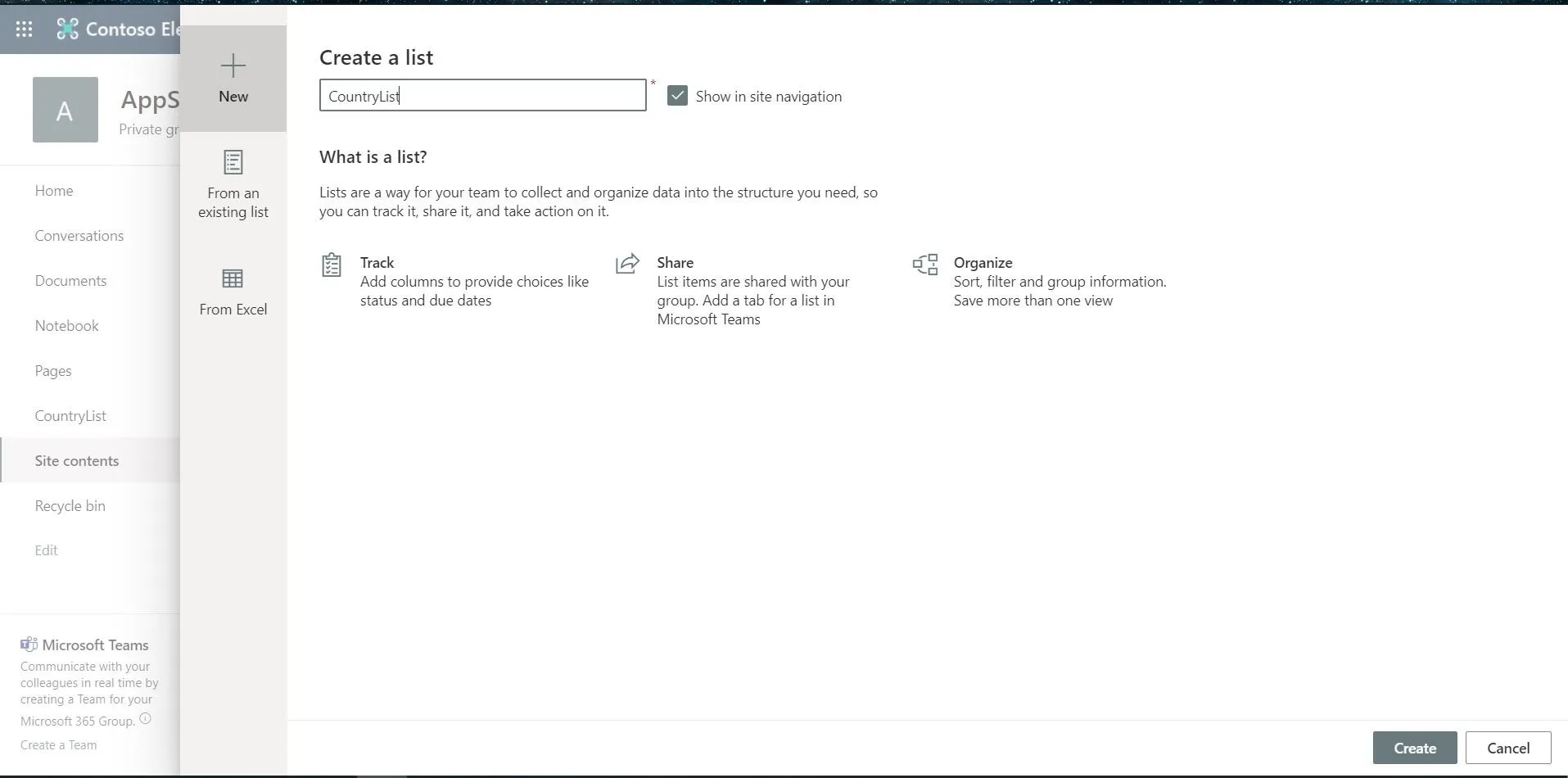Open Site contents navigation item
The height and width of the screenshot is (778, 1568).
(x=76, y=460)
